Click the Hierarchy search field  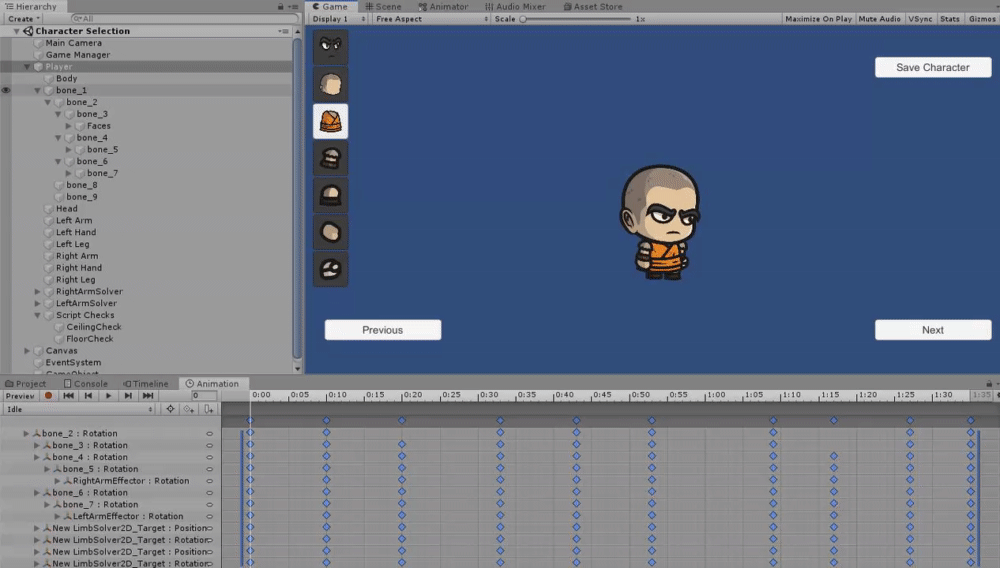point(185,18)
